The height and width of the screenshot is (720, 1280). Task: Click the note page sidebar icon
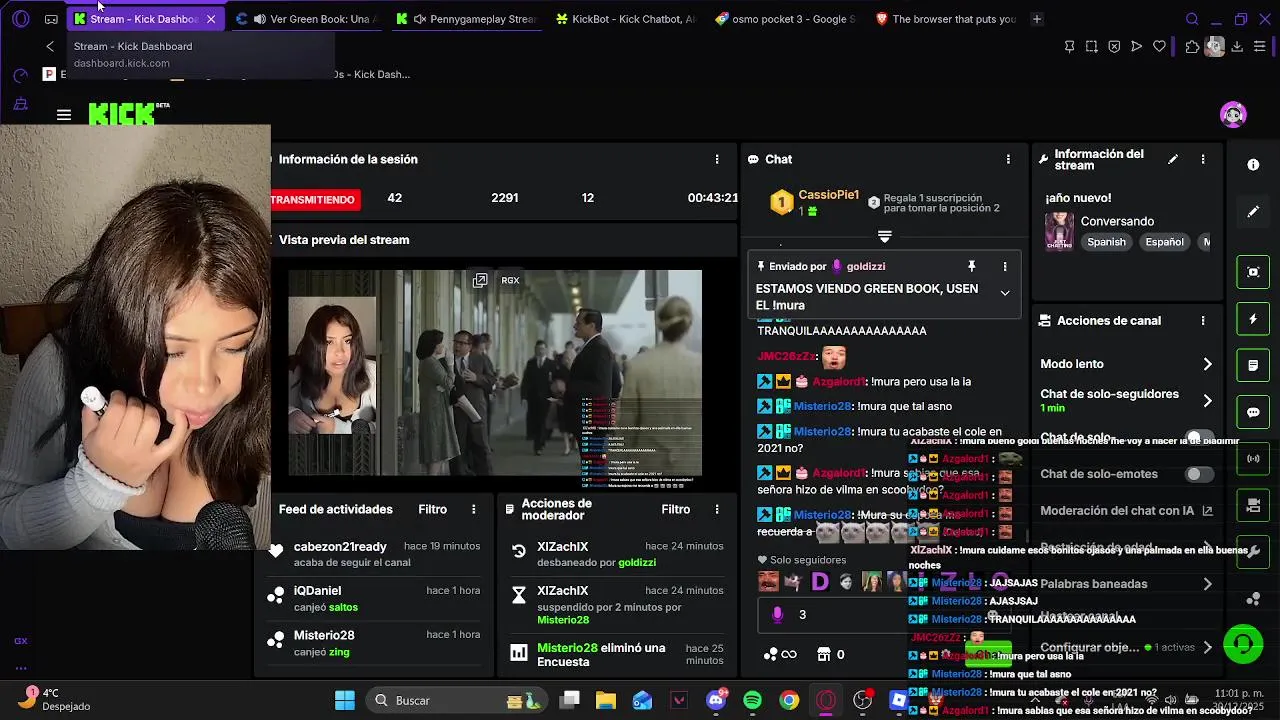1253,365
